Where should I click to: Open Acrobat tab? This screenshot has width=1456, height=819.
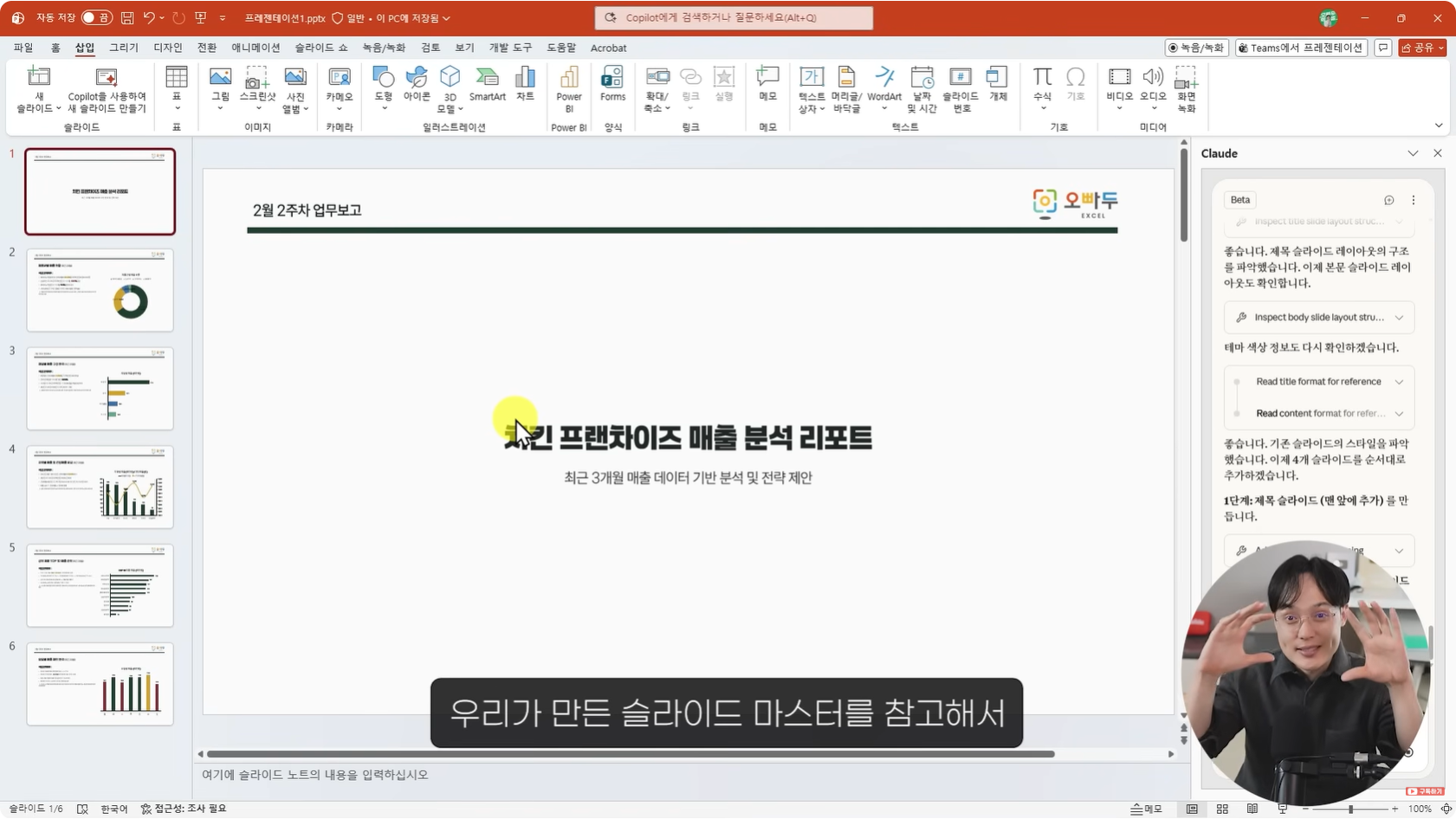[608, 48]
